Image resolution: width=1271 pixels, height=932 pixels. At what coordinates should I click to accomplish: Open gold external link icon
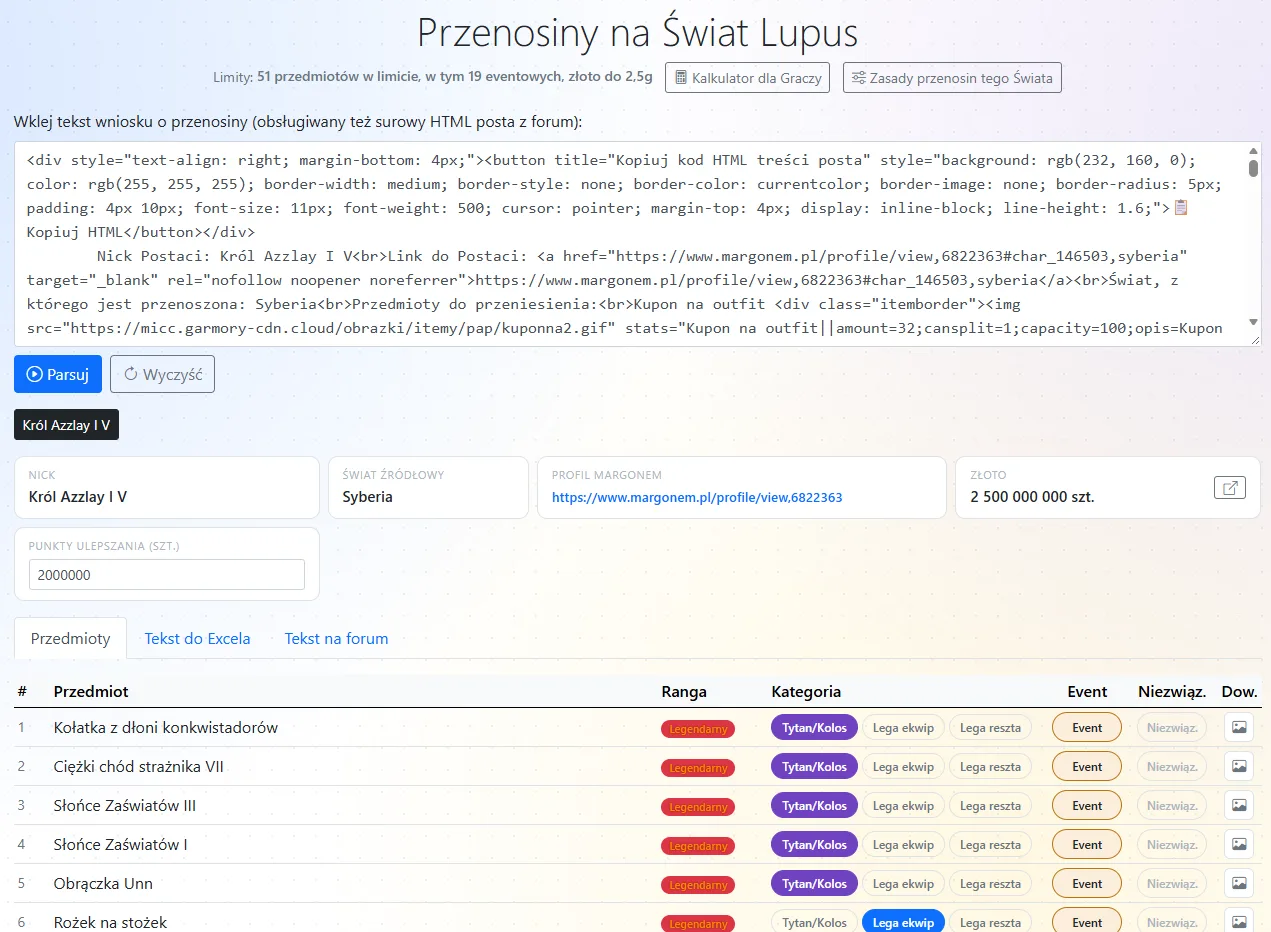1229,487
